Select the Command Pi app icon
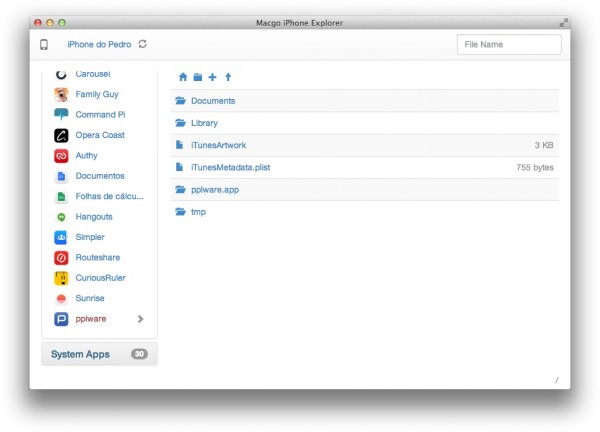 [61, 114]
